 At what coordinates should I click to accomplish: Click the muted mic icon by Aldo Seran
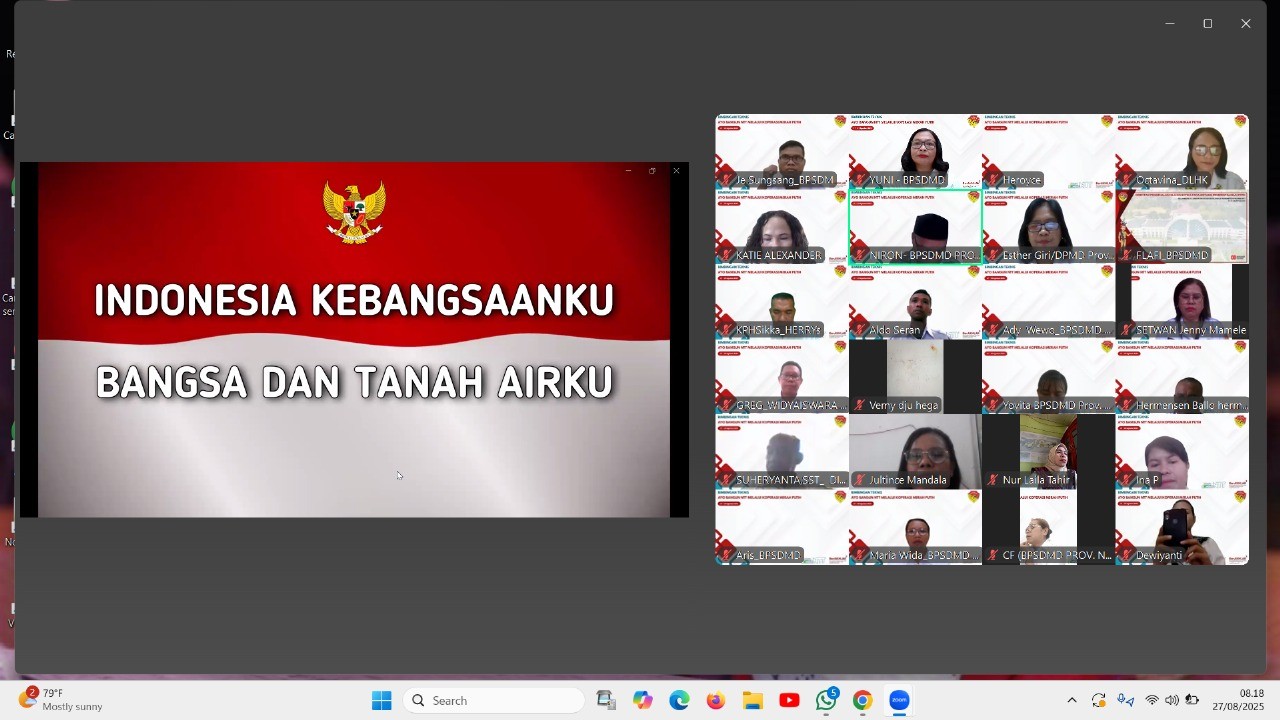tap(860, 330)
